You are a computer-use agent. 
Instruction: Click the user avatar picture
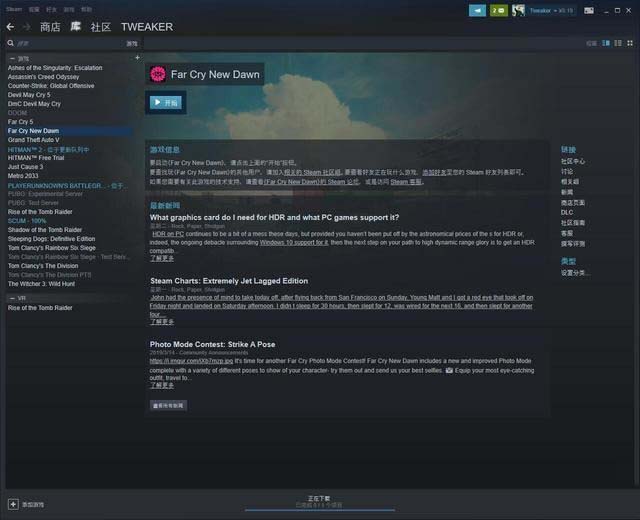[518, 11]
